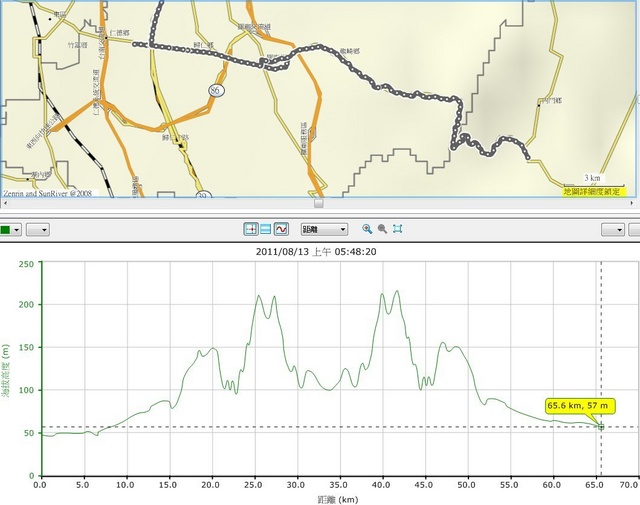Click the splitter handle between map and graph
The height and width of the screenshot is (505, 640).
(x=319, y=202)
